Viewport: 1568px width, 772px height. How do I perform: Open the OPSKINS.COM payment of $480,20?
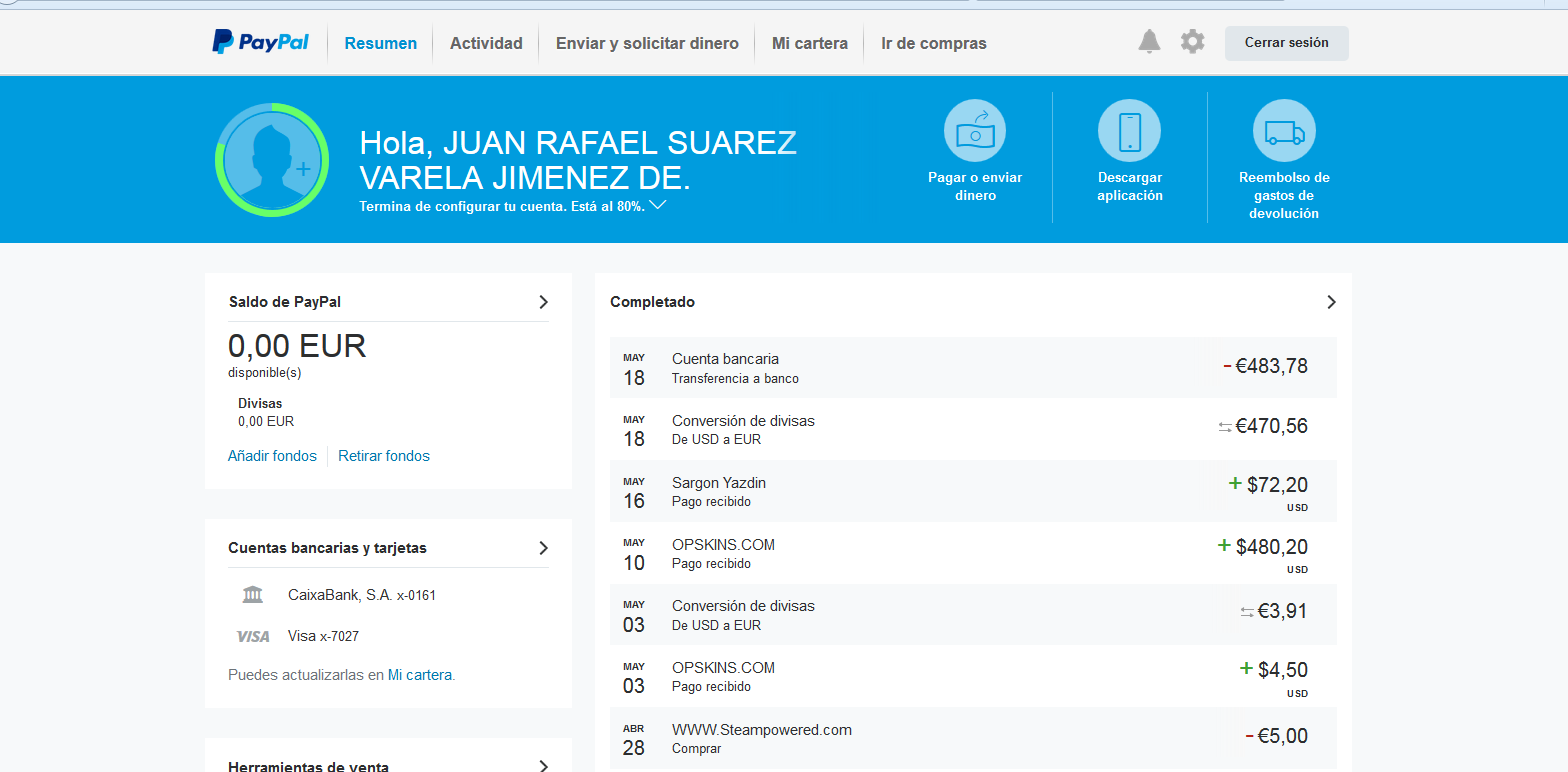(973, 553)
